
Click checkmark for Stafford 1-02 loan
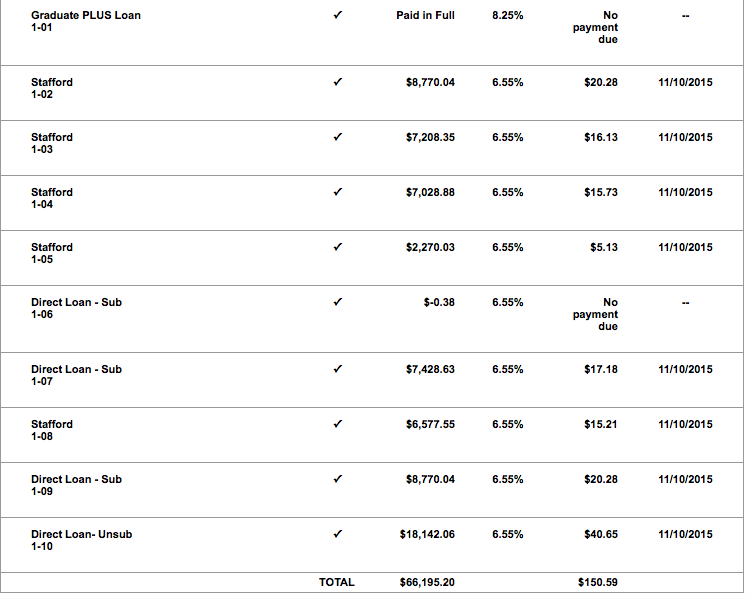pyautogui.click(x=338, y=82)
